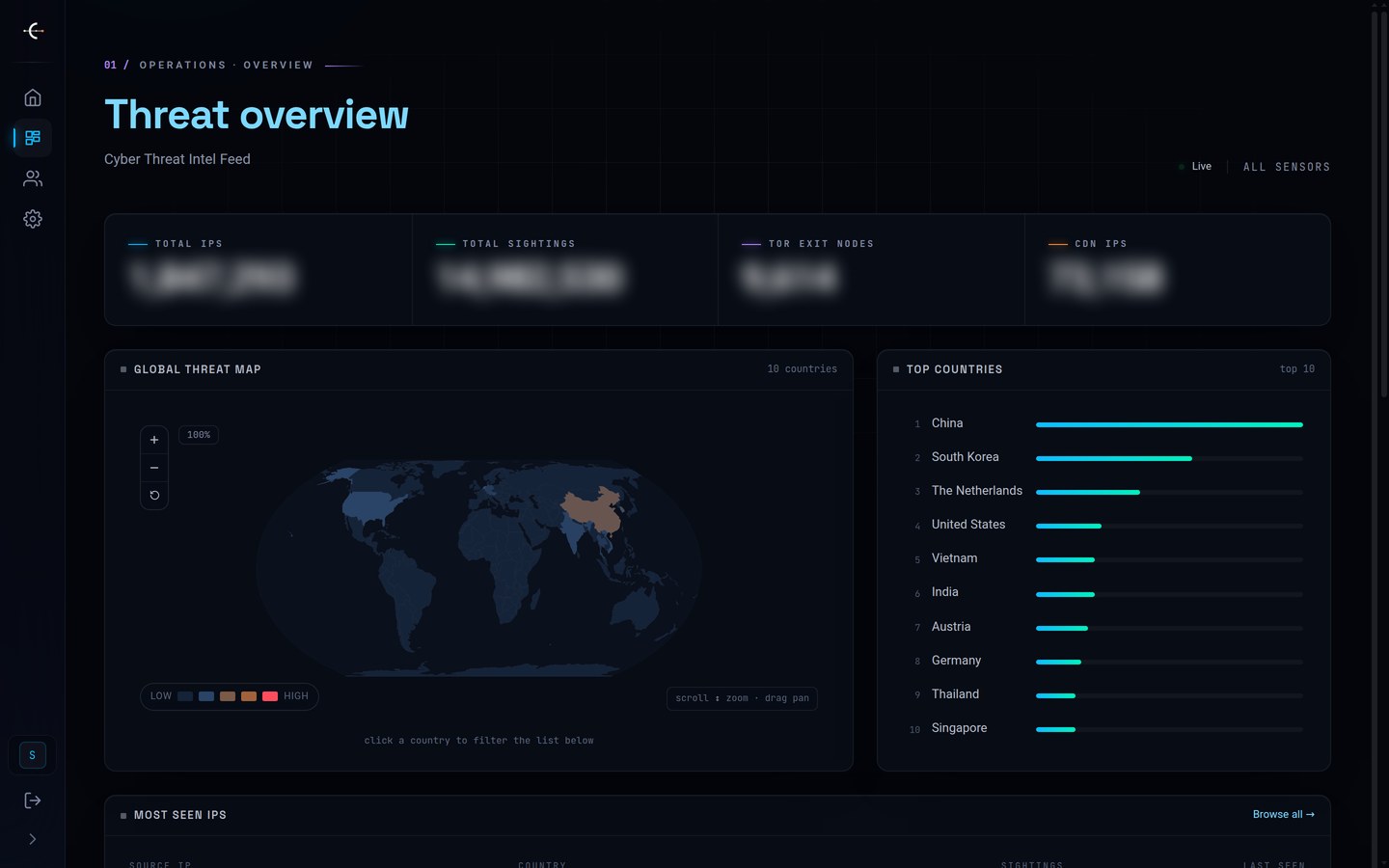Open the S user avatar menu
1389x868 pixels.
pyautogui.click(x=32, y=755)
